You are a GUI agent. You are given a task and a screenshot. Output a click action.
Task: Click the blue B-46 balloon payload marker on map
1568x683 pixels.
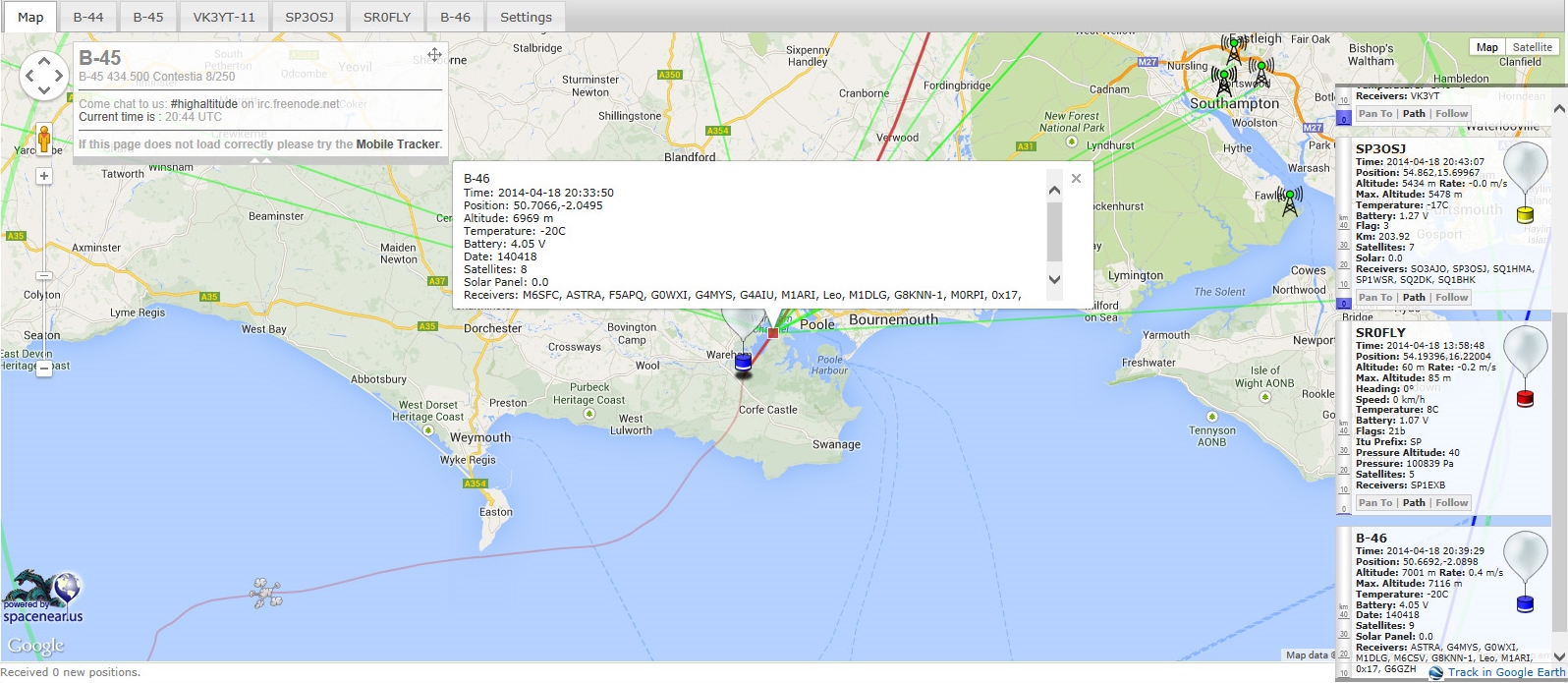(x=743, y=363)
